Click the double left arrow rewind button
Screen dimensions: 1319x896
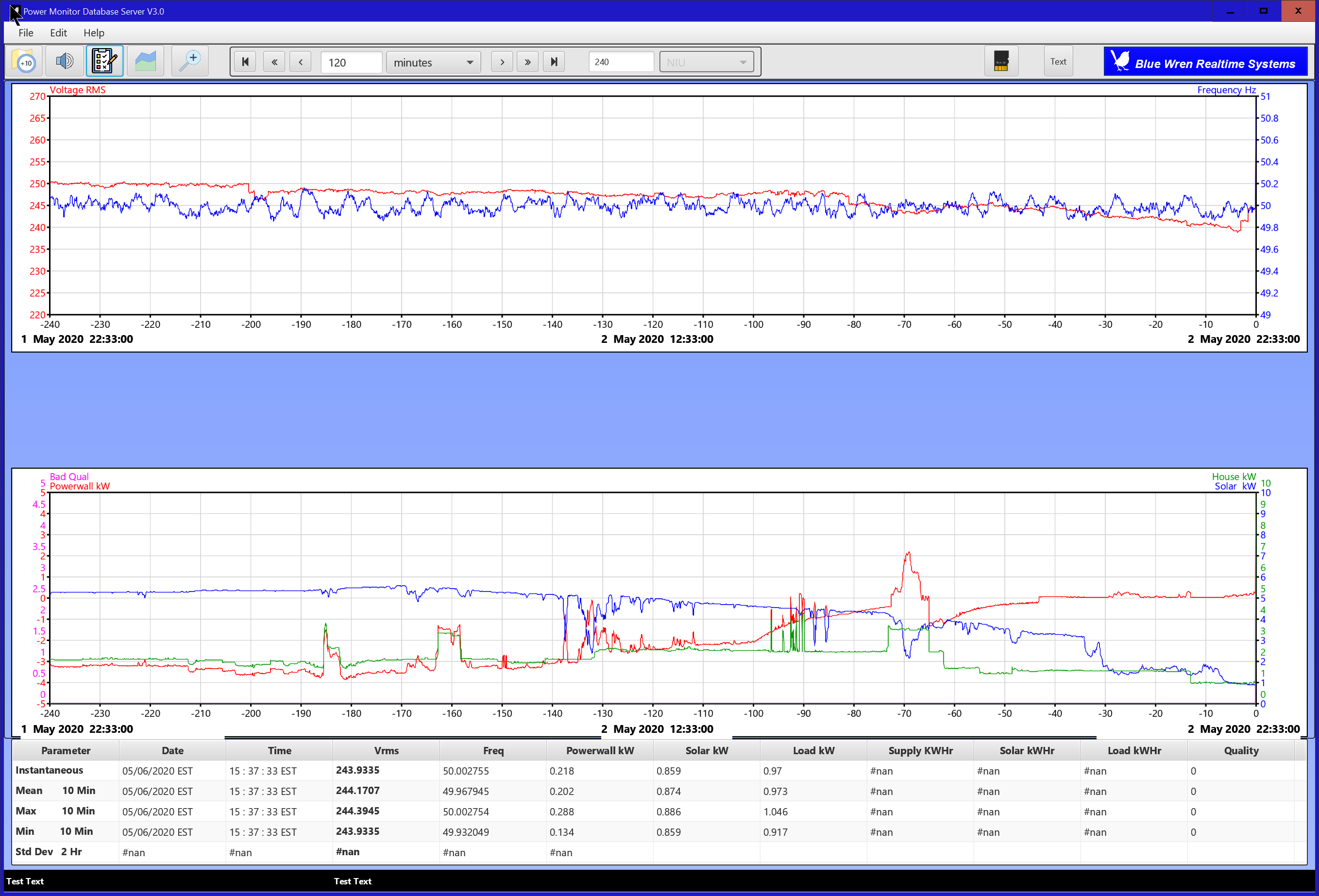tap(275, 62)
